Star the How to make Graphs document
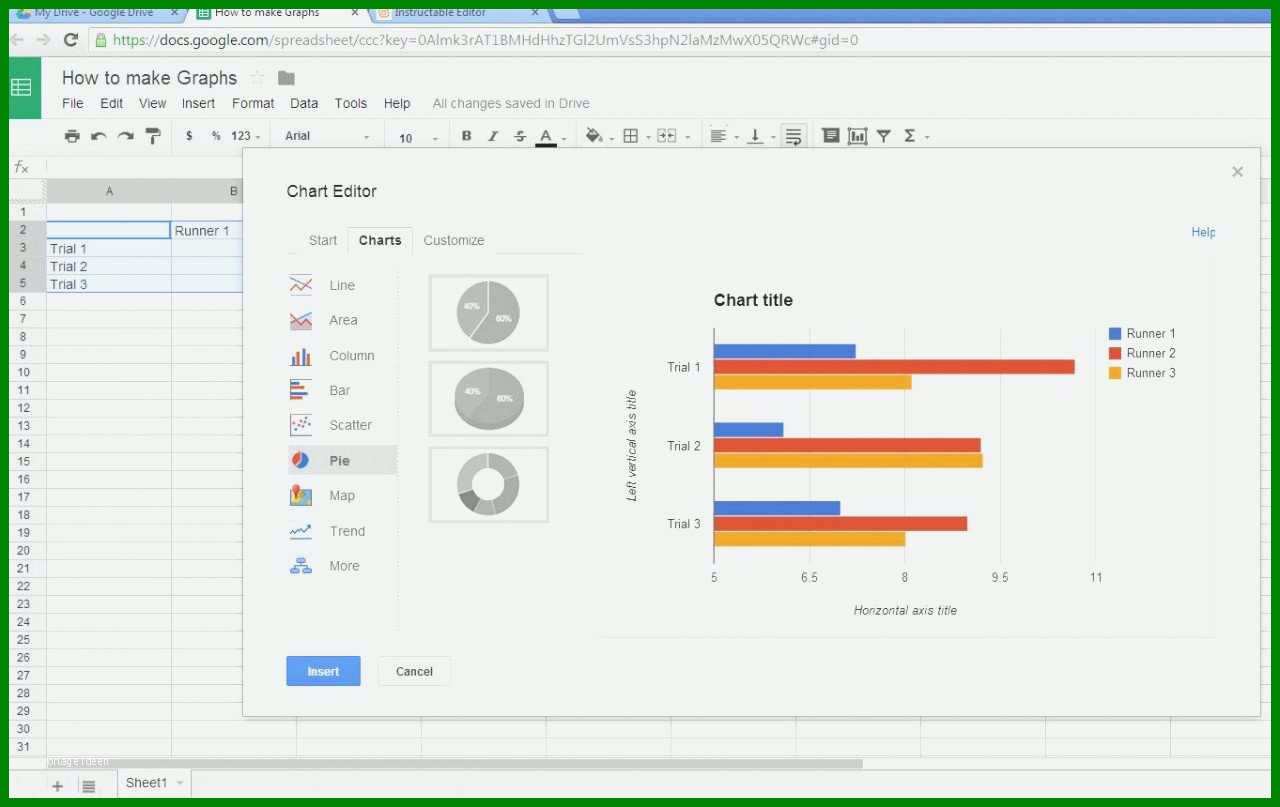Viewport: 1280px width, 807px height. pos(257,78)
